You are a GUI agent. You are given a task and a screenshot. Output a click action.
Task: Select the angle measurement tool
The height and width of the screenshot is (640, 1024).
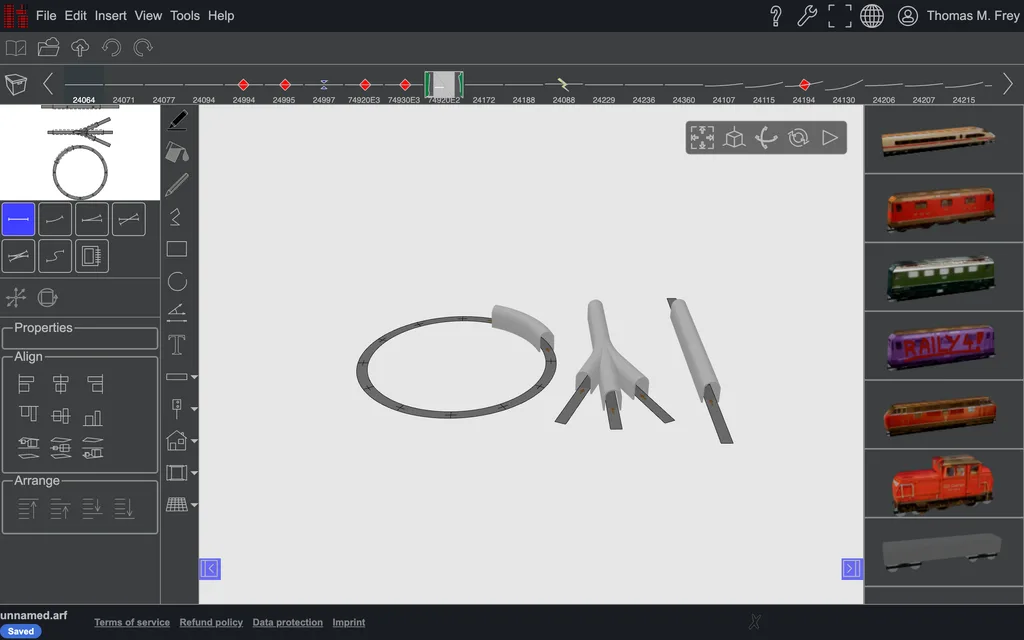(x=177, y=313)
